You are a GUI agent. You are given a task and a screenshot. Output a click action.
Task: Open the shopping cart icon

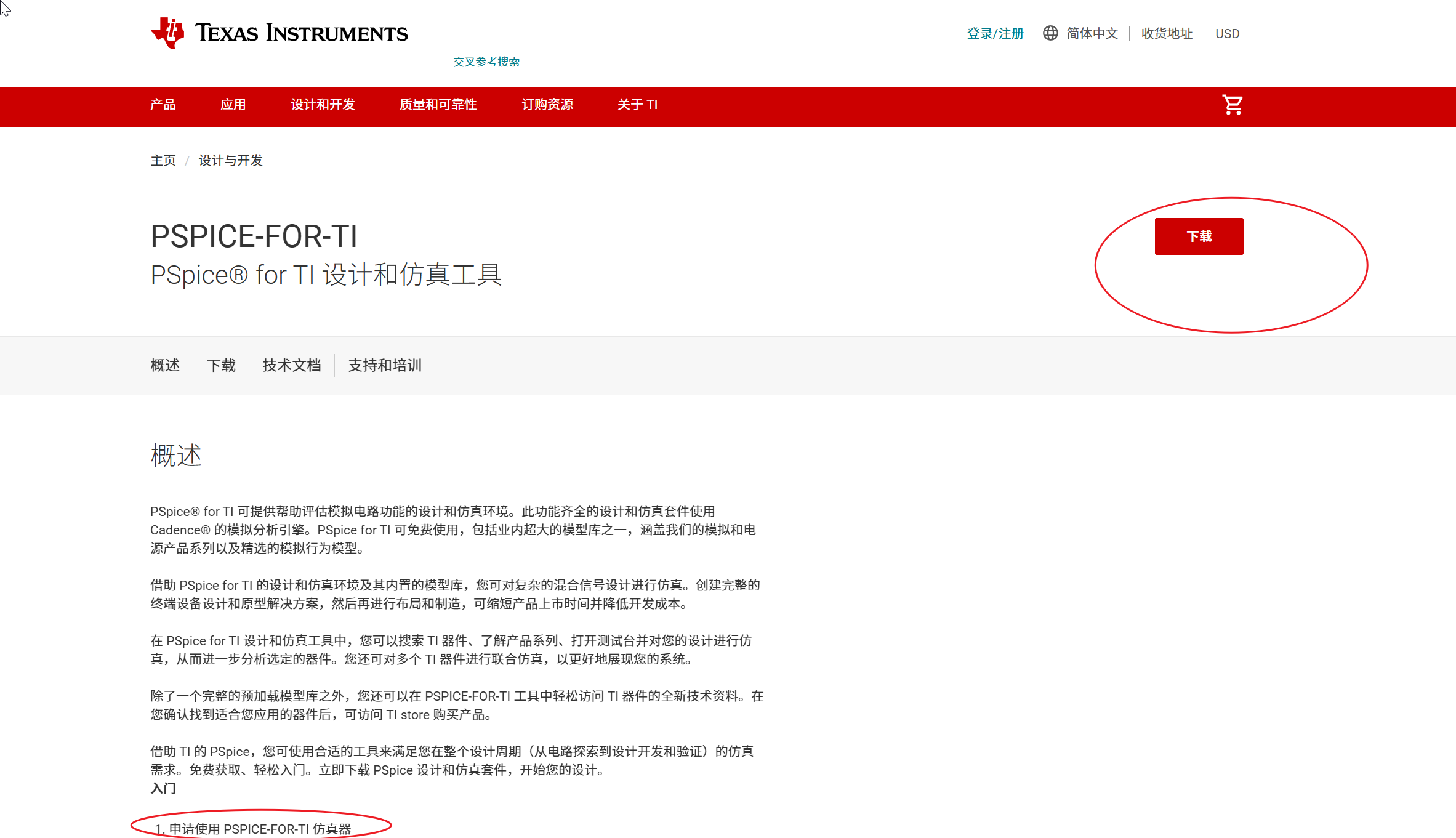click(x=1232, y=105)
